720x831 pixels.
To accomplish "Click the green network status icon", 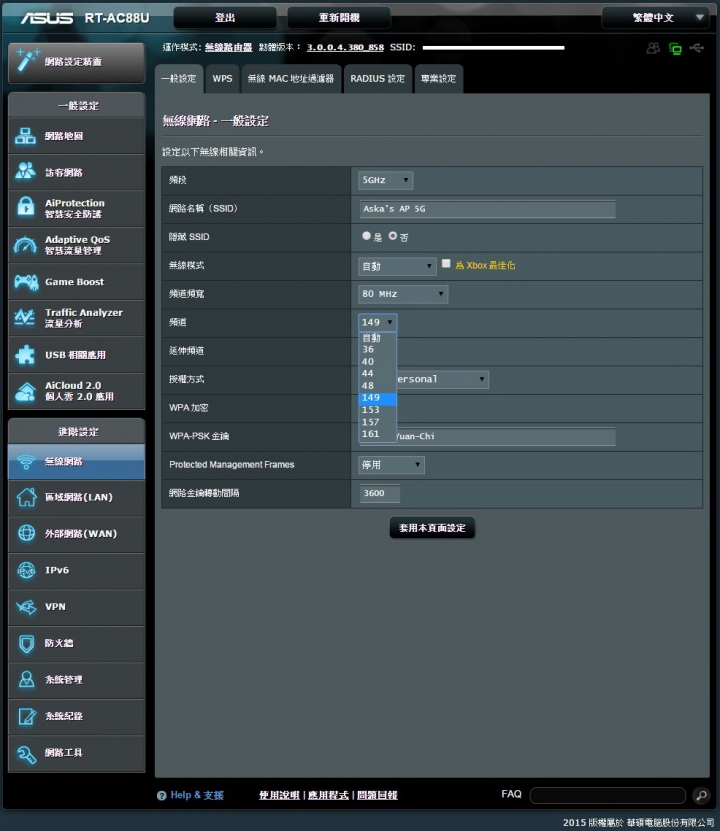I will pyautogui.click(x=675, y=49).
